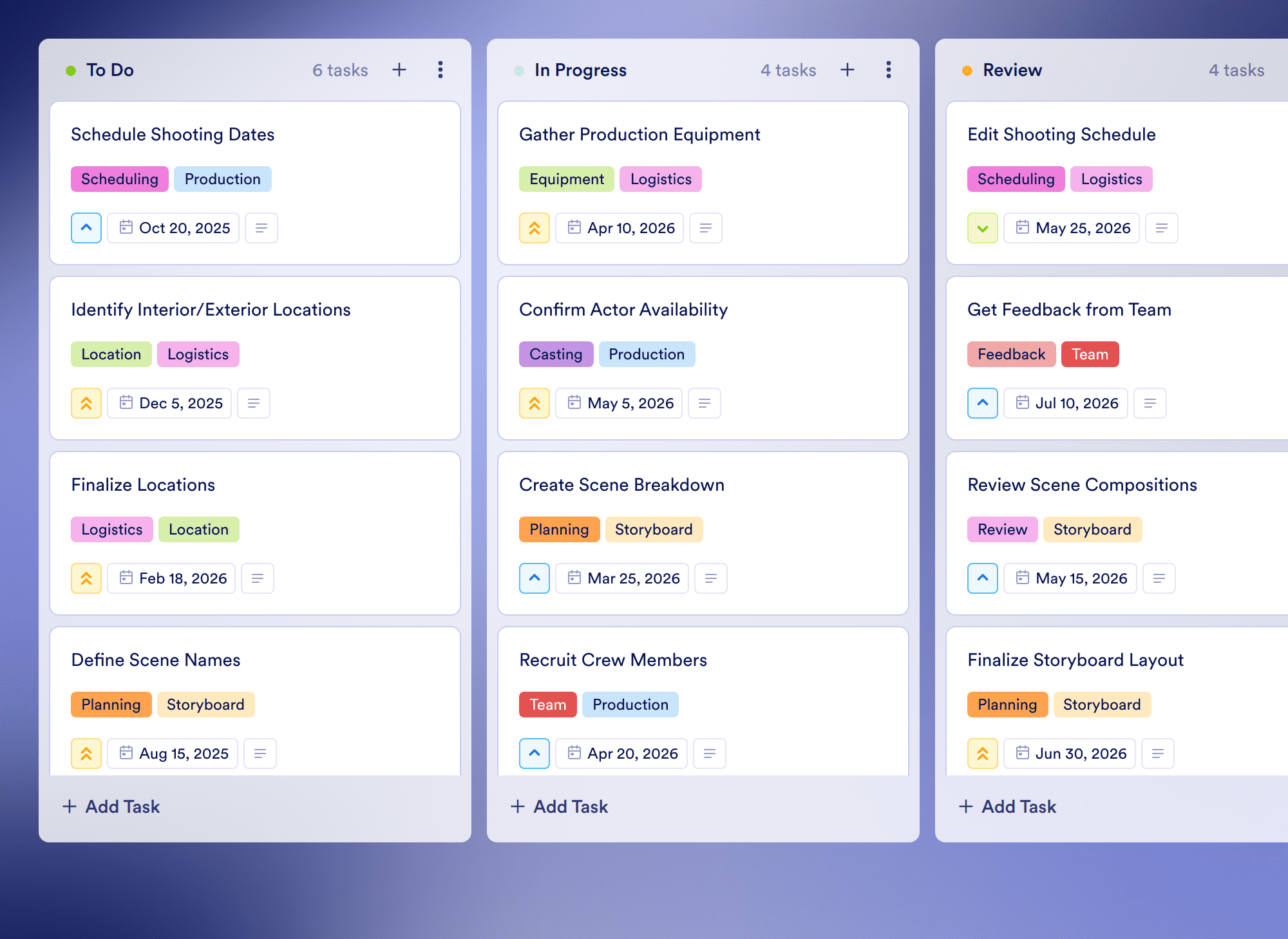Open description icon on Recruit Crew Members
The width and height of the screenshot is (1288, 939).
pos(710,754)
